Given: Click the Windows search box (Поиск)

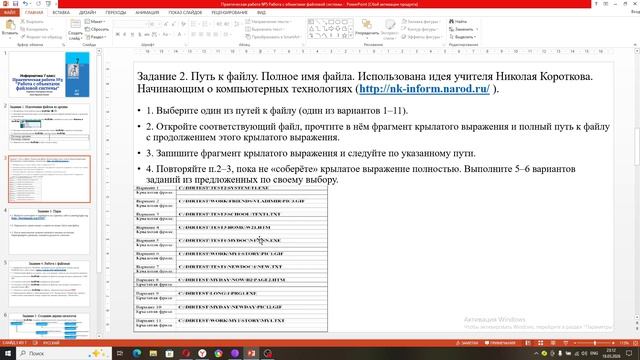Looking at the screenshot, I should 64,353.
